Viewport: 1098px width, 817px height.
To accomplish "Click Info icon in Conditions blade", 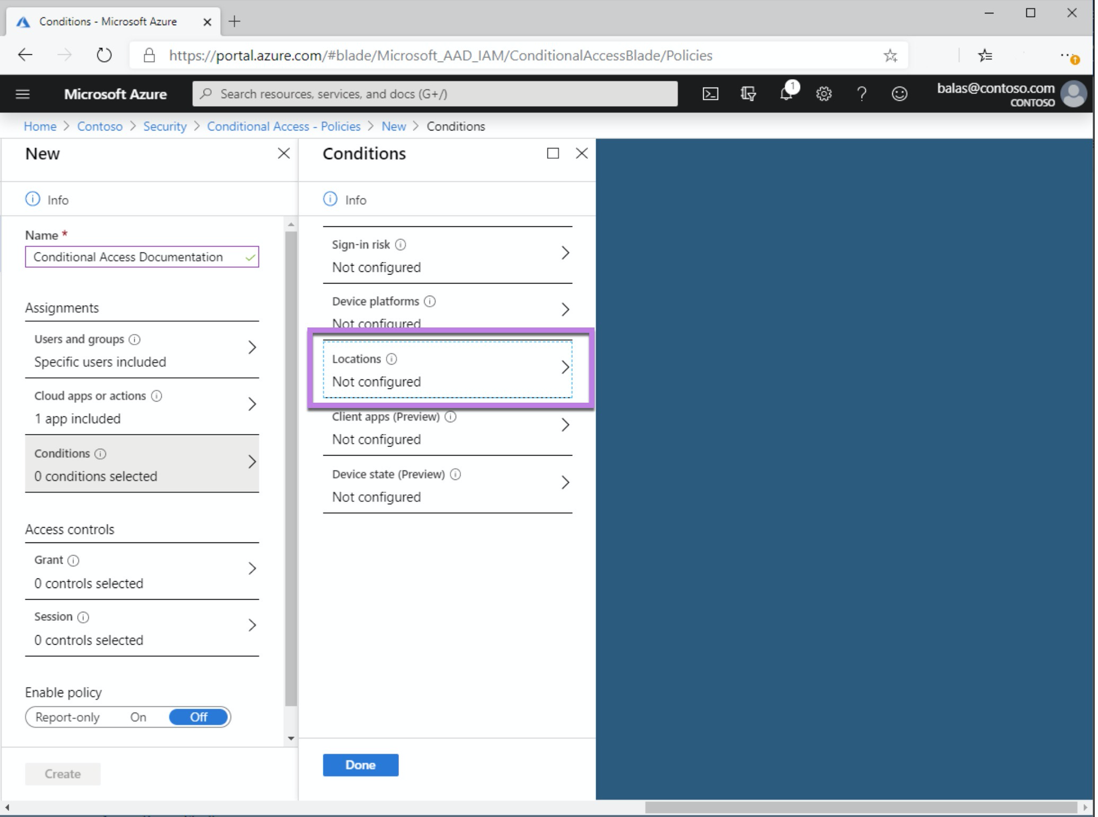I will [x=330, y=200].
